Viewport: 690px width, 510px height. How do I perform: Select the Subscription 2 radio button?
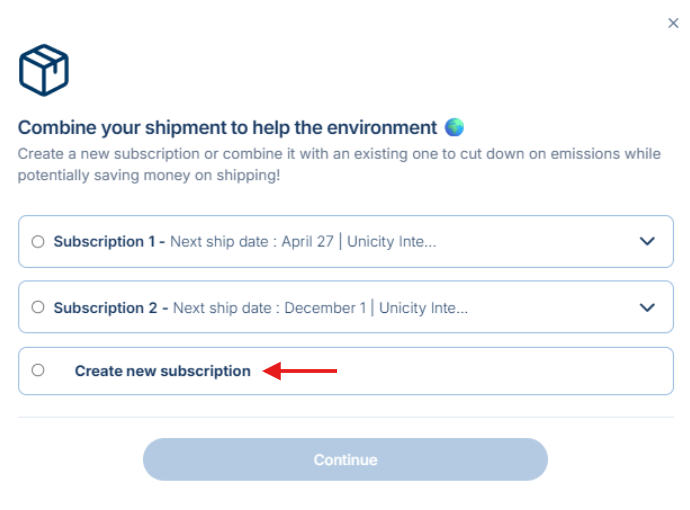pos(38,307)
